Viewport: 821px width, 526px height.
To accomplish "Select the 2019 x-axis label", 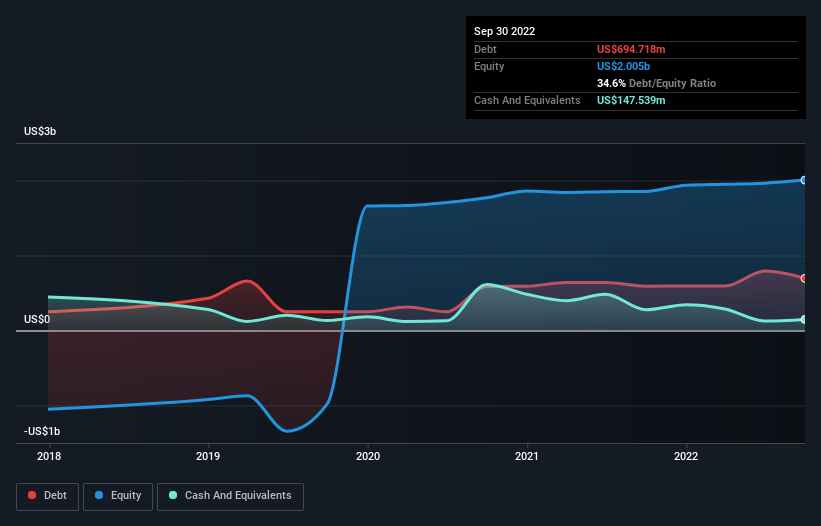I will [208, 456].
